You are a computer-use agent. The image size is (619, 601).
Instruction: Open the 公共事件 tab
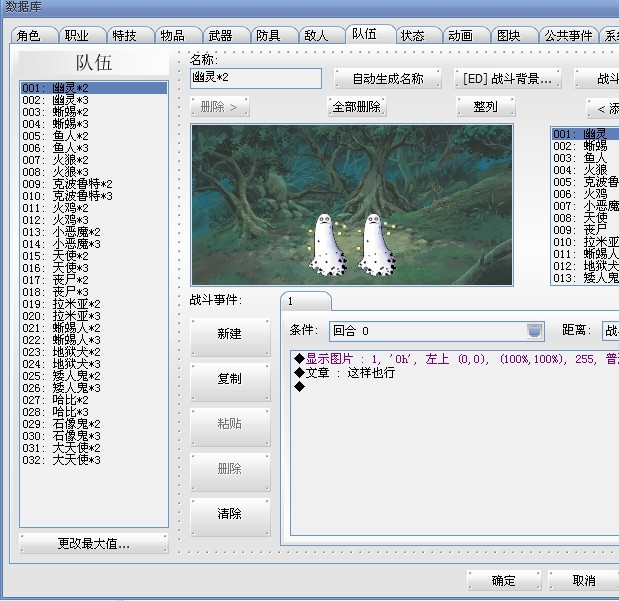pos(568,36)
